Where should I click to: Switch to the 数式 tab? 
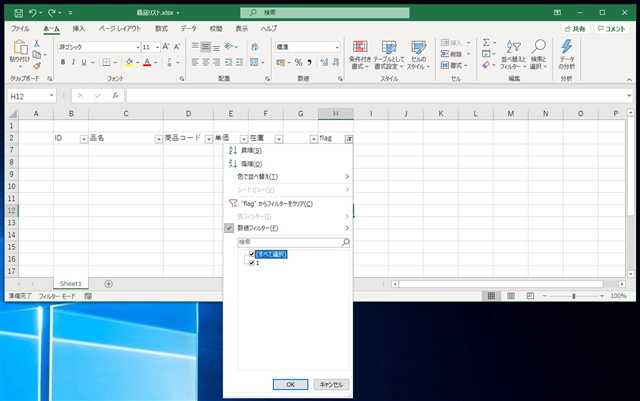[x=161, y=29]
